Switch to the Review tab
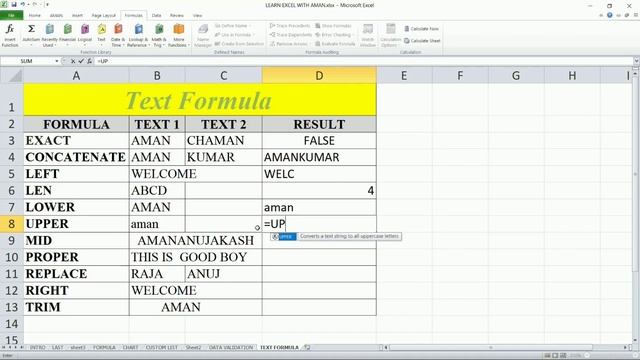 coord(176,15)
